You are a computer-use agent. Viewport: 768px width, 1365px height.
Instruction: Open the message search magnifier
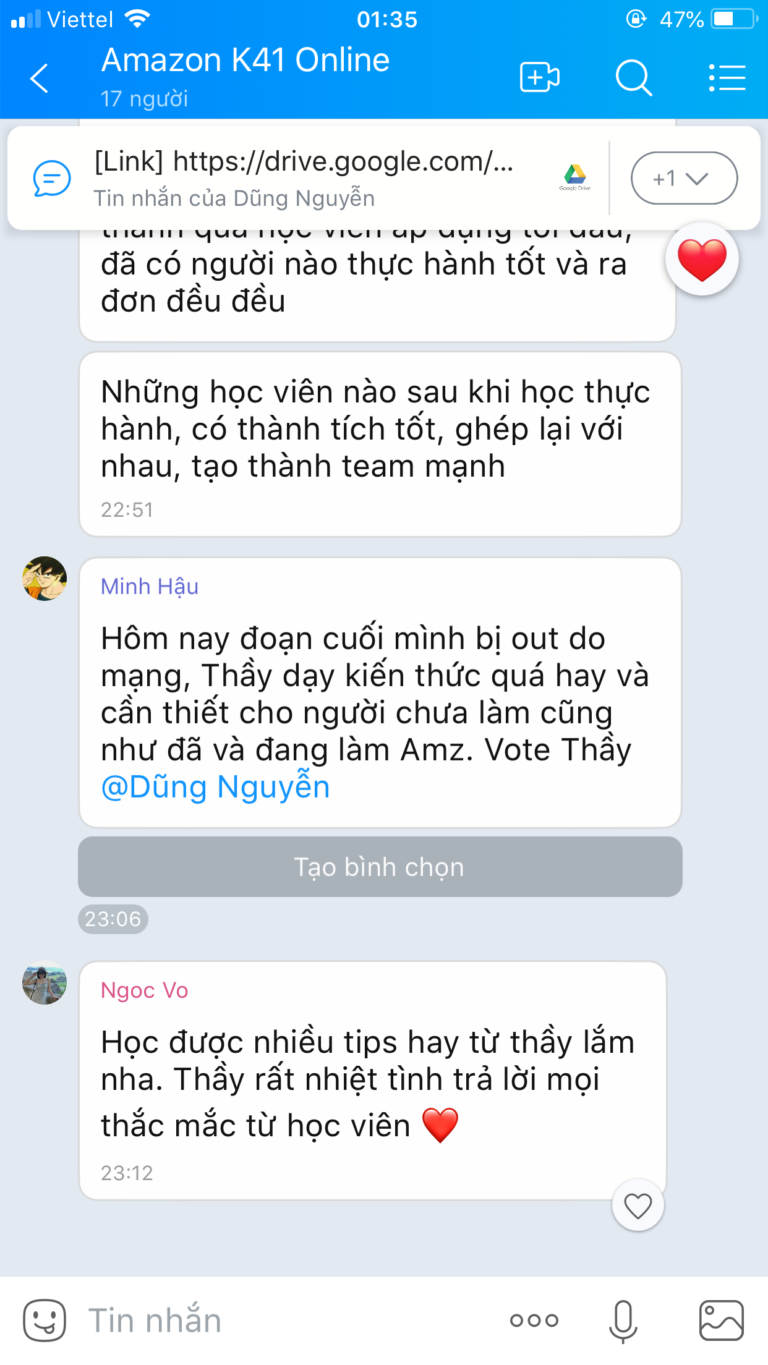[633, 77]
